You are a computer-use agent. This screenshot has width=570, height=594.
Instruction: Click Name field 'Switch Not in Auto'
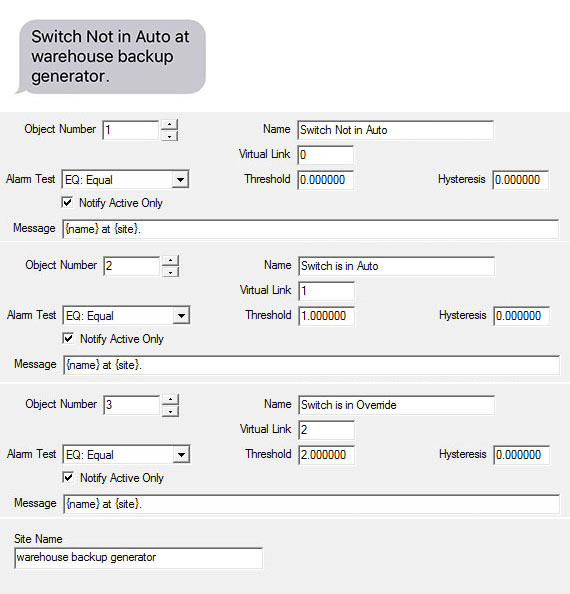(395, 130)
